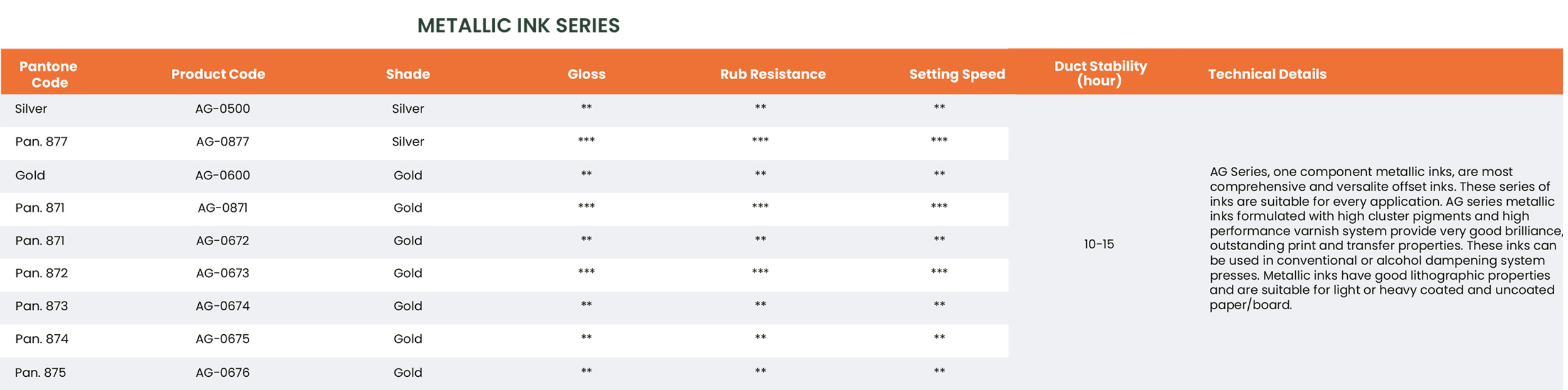Click the 10-15 duct stability value

[x=1099, y=244]
